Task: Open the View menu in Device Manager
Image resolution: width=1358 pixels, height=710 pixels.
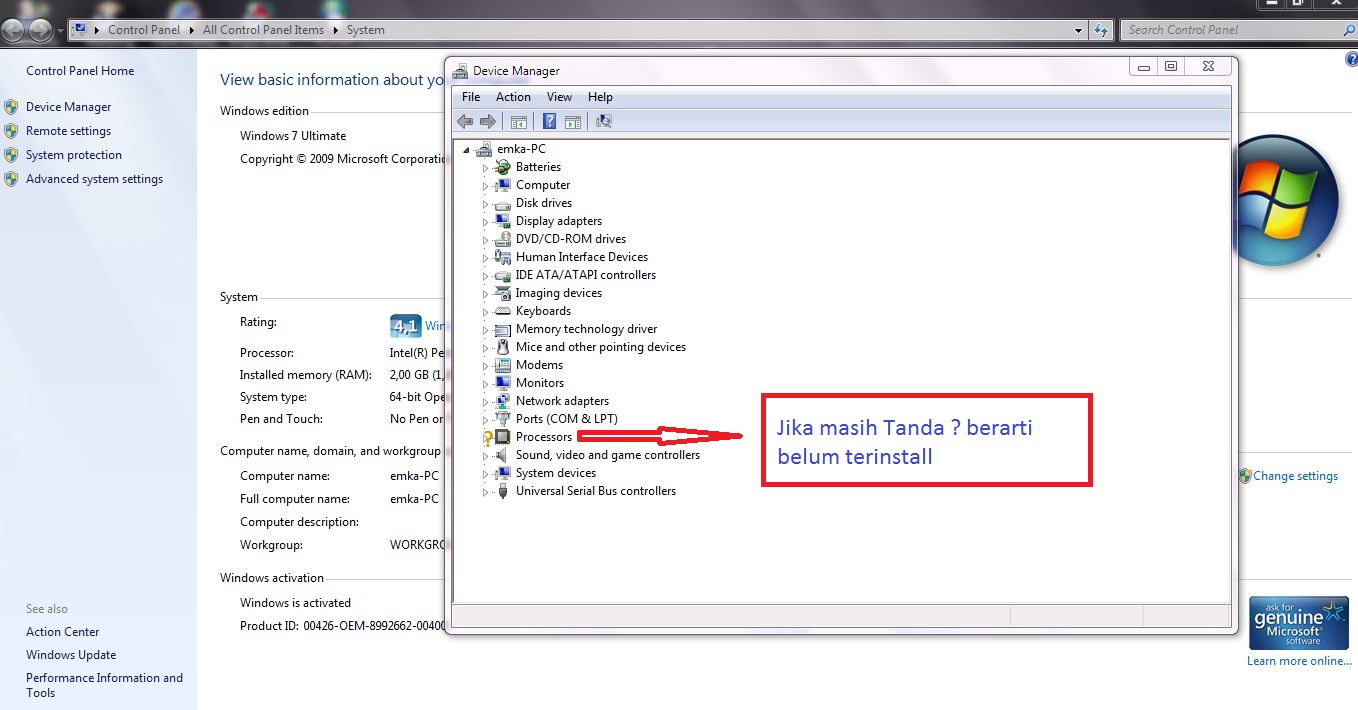Action: point(559,97)
